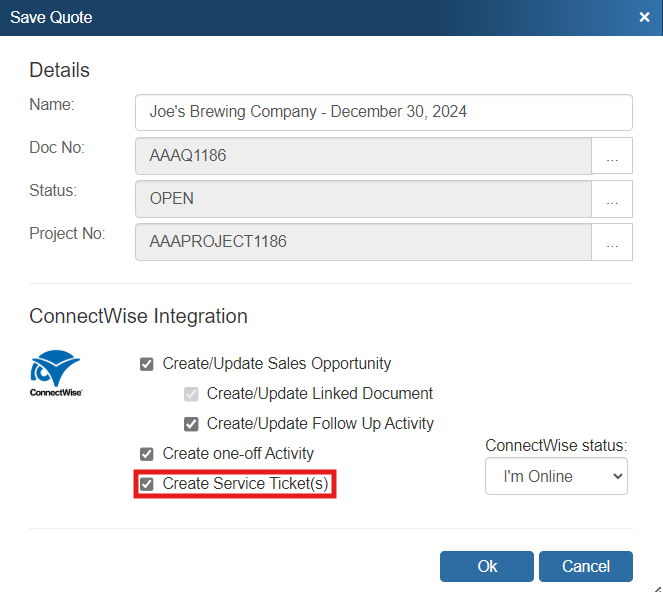Click the Details section heading
The height and width of the screenshot is (592, 663).
pyautogui.click(x=59, y=70)
